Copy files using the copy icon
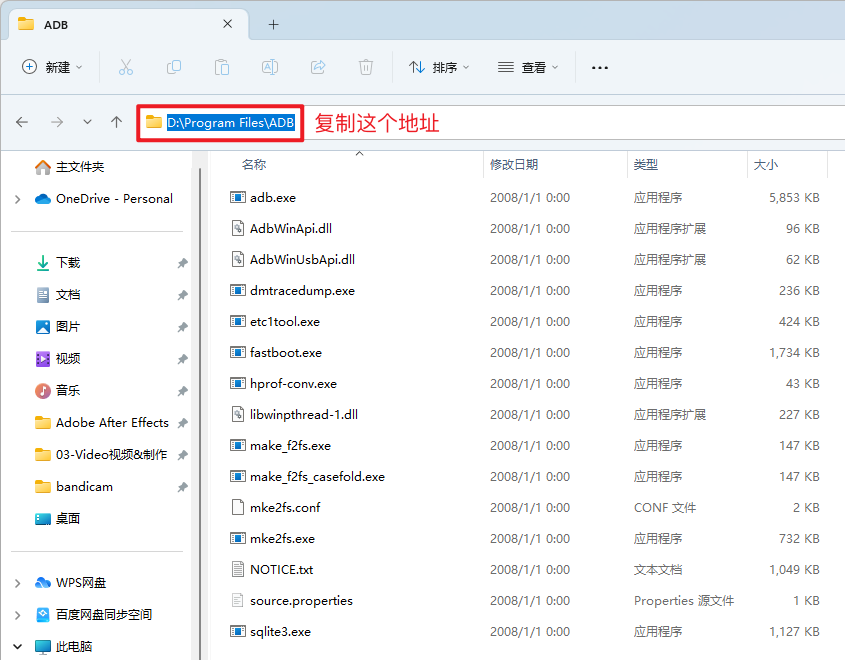Image resolution: width=845 pixels, height=660 pixels. coord(173,66)
